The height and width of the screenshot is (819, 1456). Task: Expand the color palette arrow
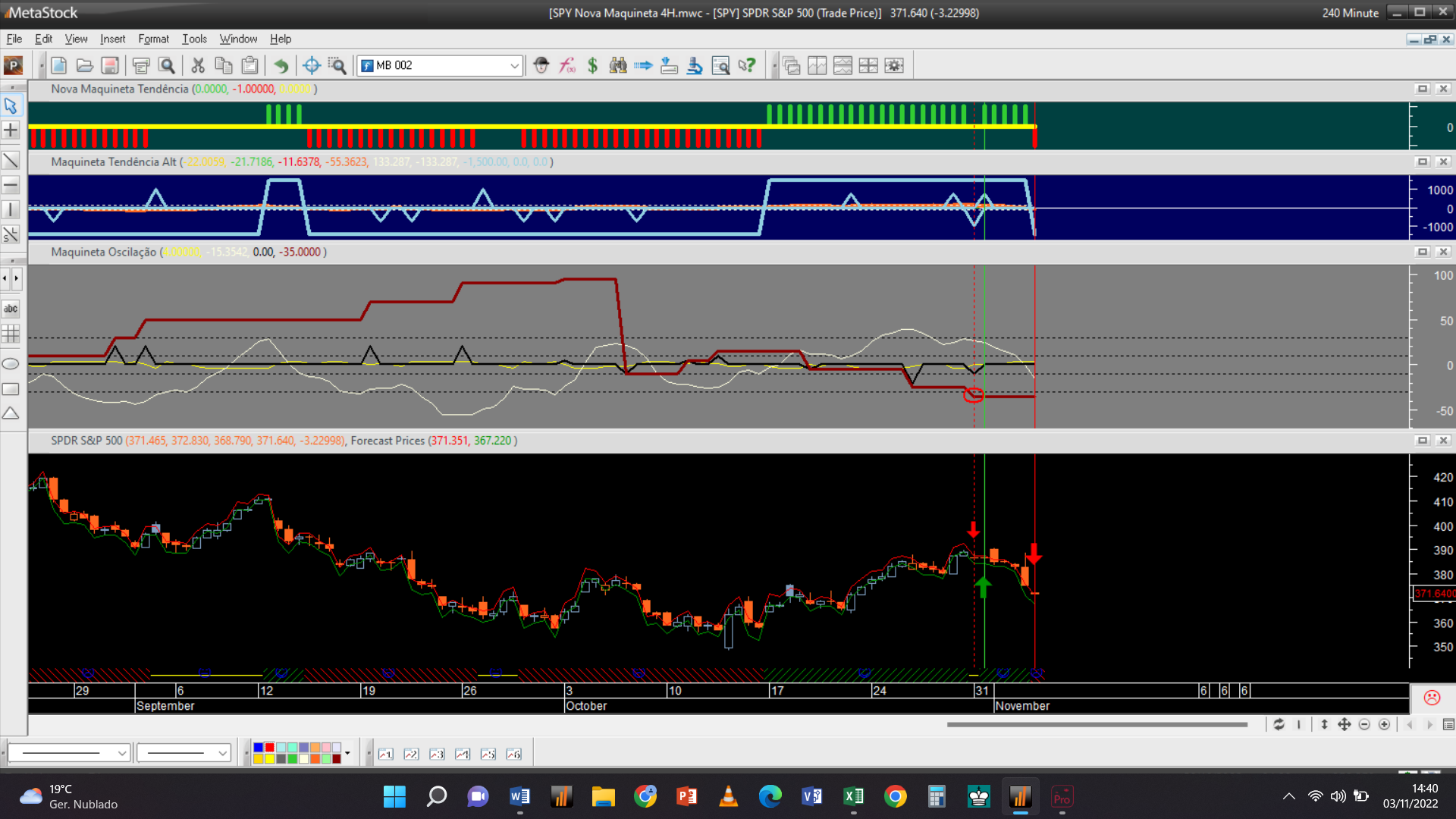coord(347,753)
